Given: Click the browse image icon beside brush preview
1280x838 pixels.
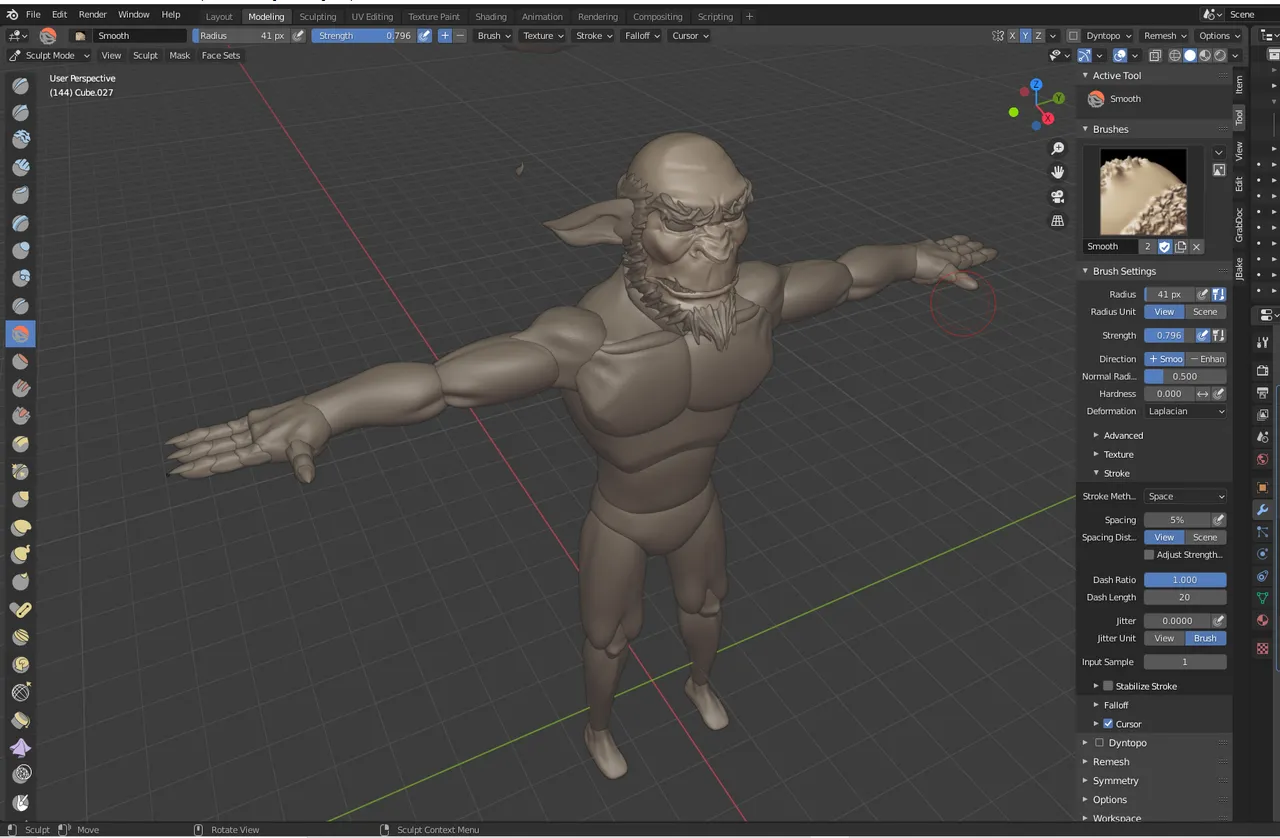Looking at the screenshot, I should click(x=1219, y=170).
